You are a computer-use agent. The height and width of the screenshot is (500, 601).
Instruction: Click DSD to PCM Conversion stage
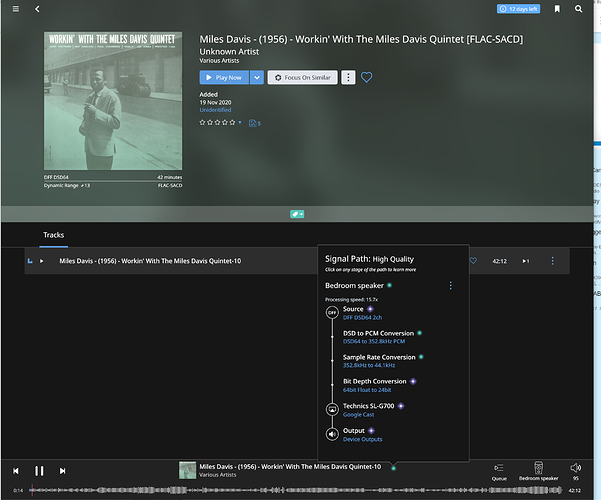click(378, 333)
